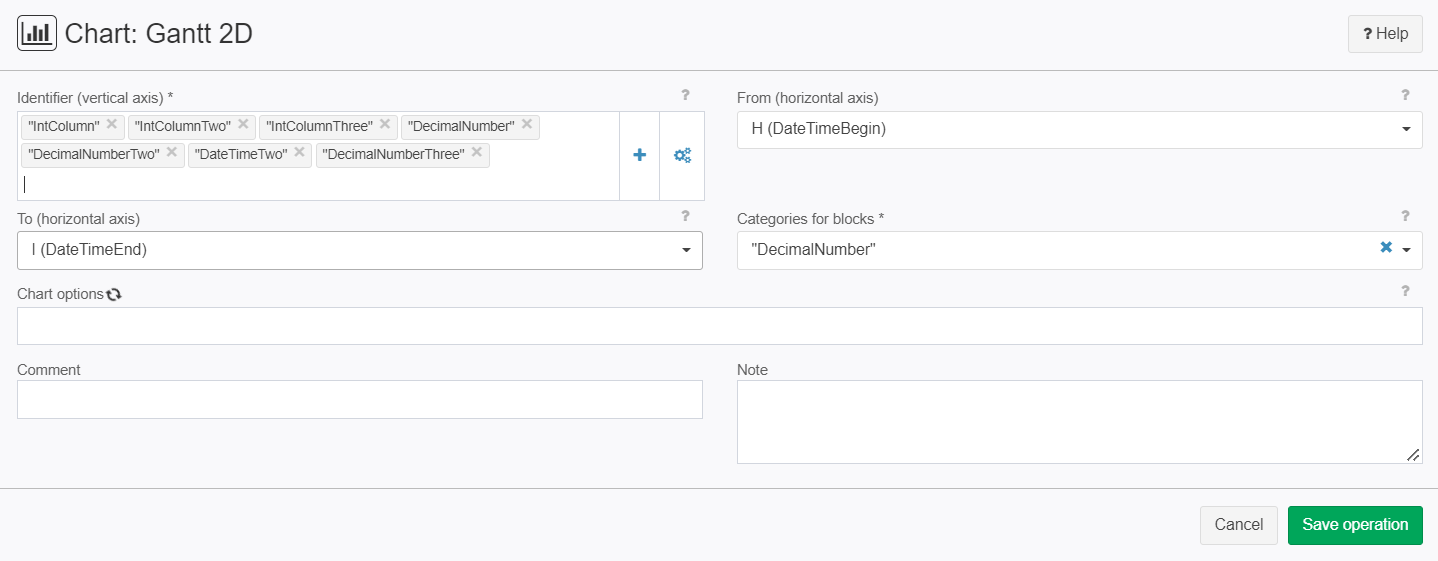This screenshot has width=1438, height=561.
Task: Remove the "DecimalNumberThree" tag
Action: pos(477,153)
